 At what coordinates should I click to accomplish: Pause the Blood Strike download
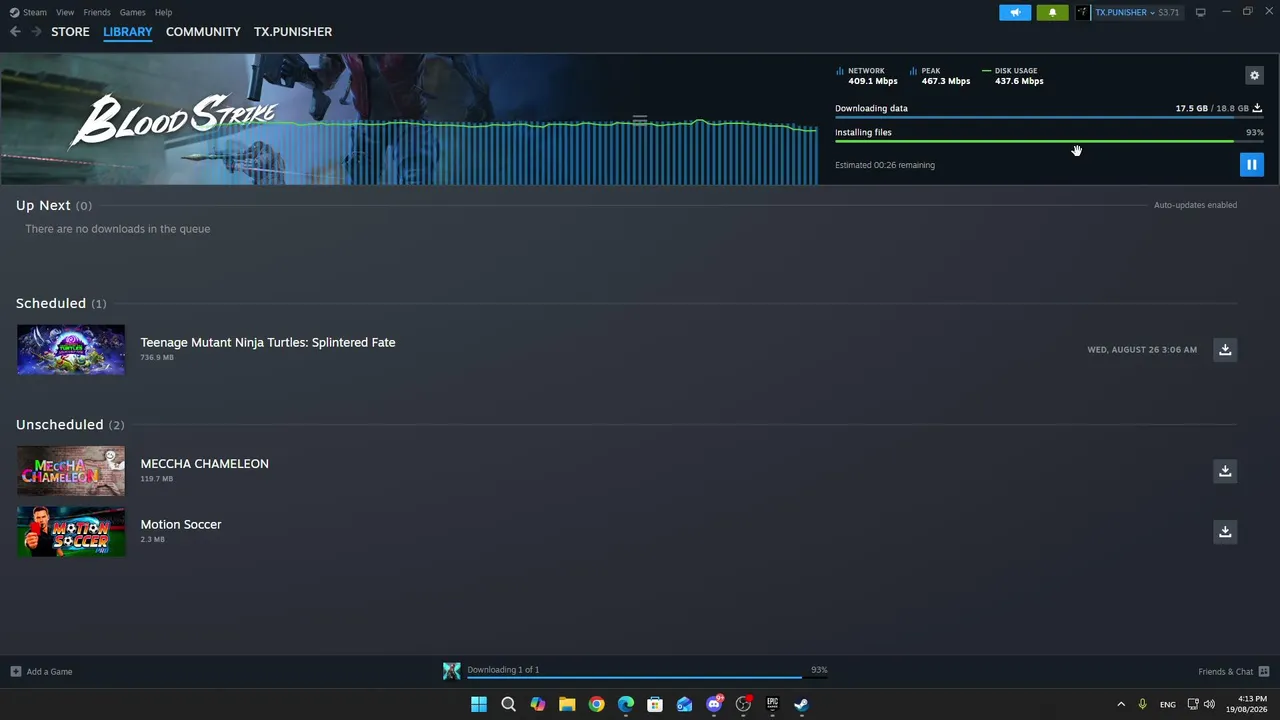coord(1251,165)
